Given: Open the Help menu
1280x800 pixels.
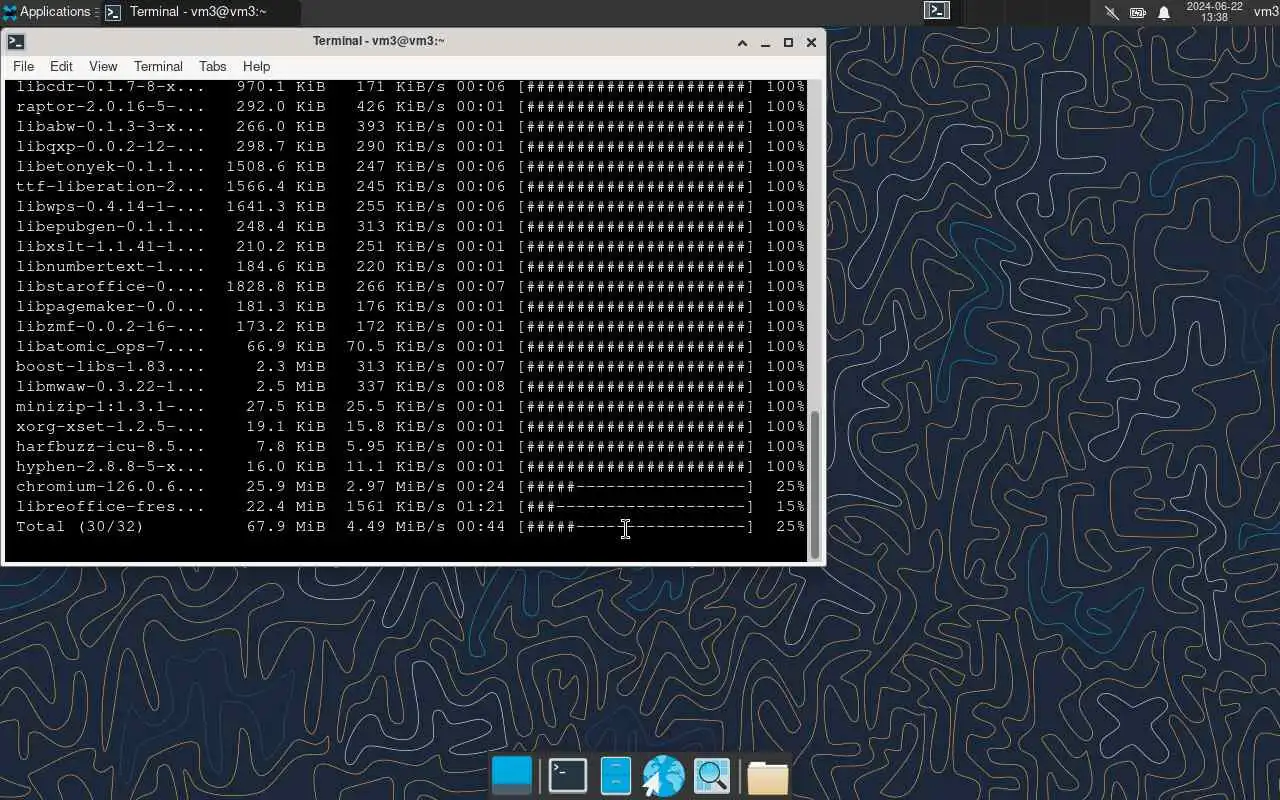Looking at the screenshot, I should (x=256, y=66).
